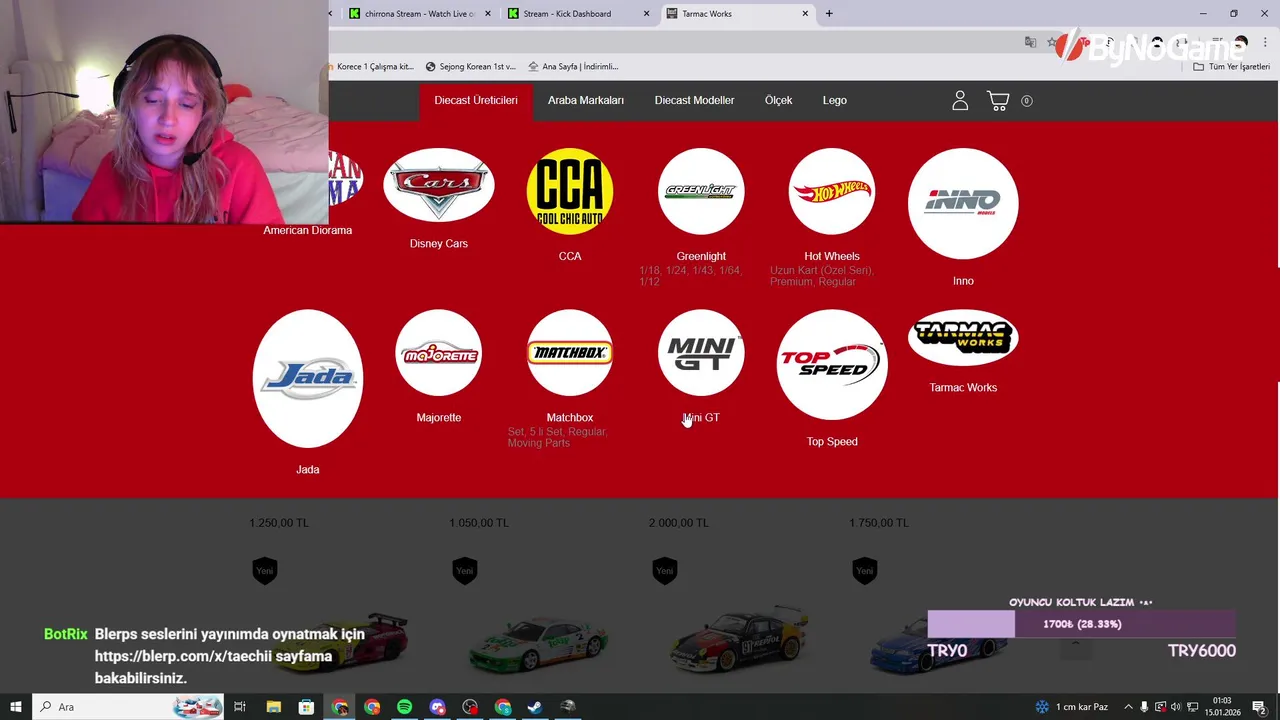
Task: Select the Greenlight brand logo
Action: point(701,191)
